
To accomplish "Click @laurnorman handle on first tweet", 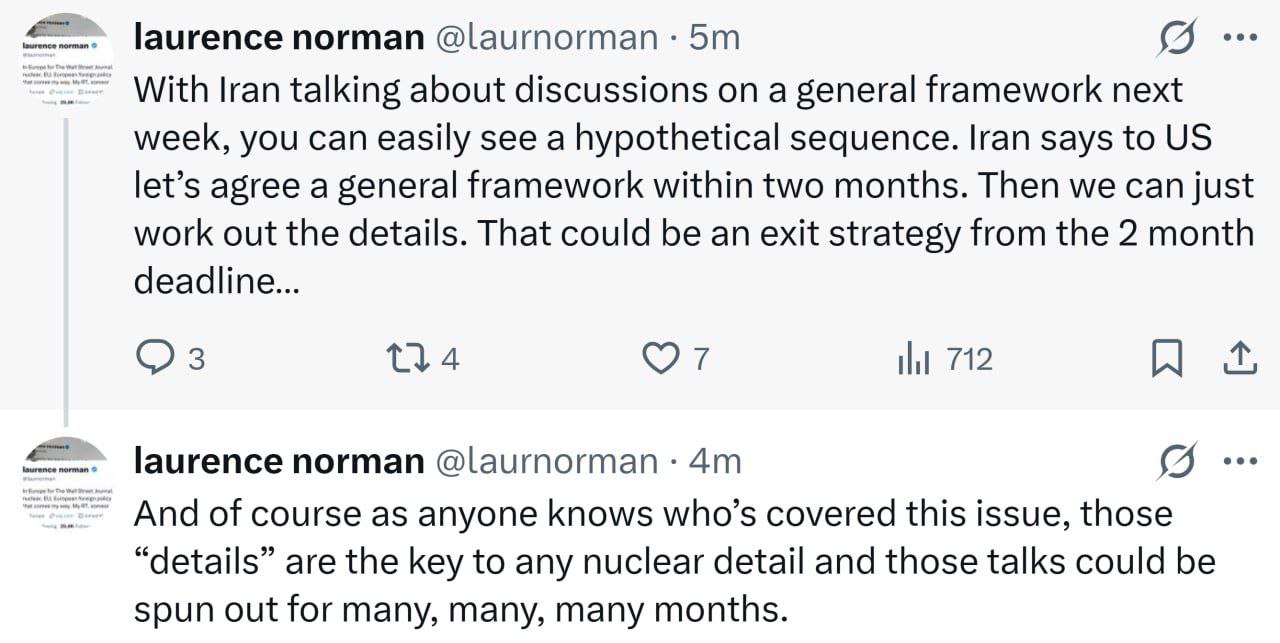I will coord(546,37).
